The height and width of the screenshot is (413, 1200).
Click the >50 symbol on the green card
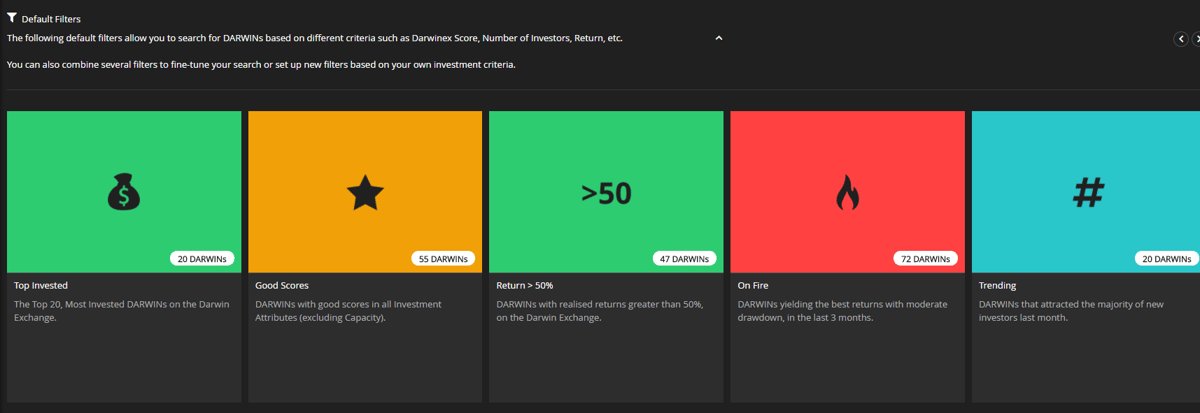(x=606, y=192)
